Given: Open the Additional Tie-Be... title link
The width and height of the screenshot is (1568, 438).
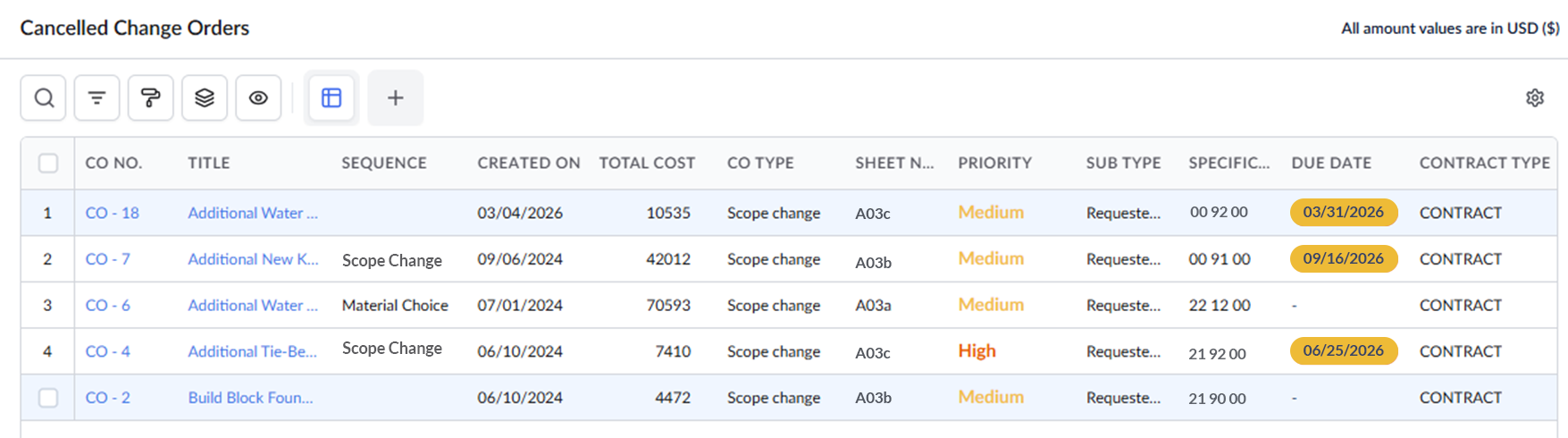Looking at the screenshot, I should (x=252, y=351).
